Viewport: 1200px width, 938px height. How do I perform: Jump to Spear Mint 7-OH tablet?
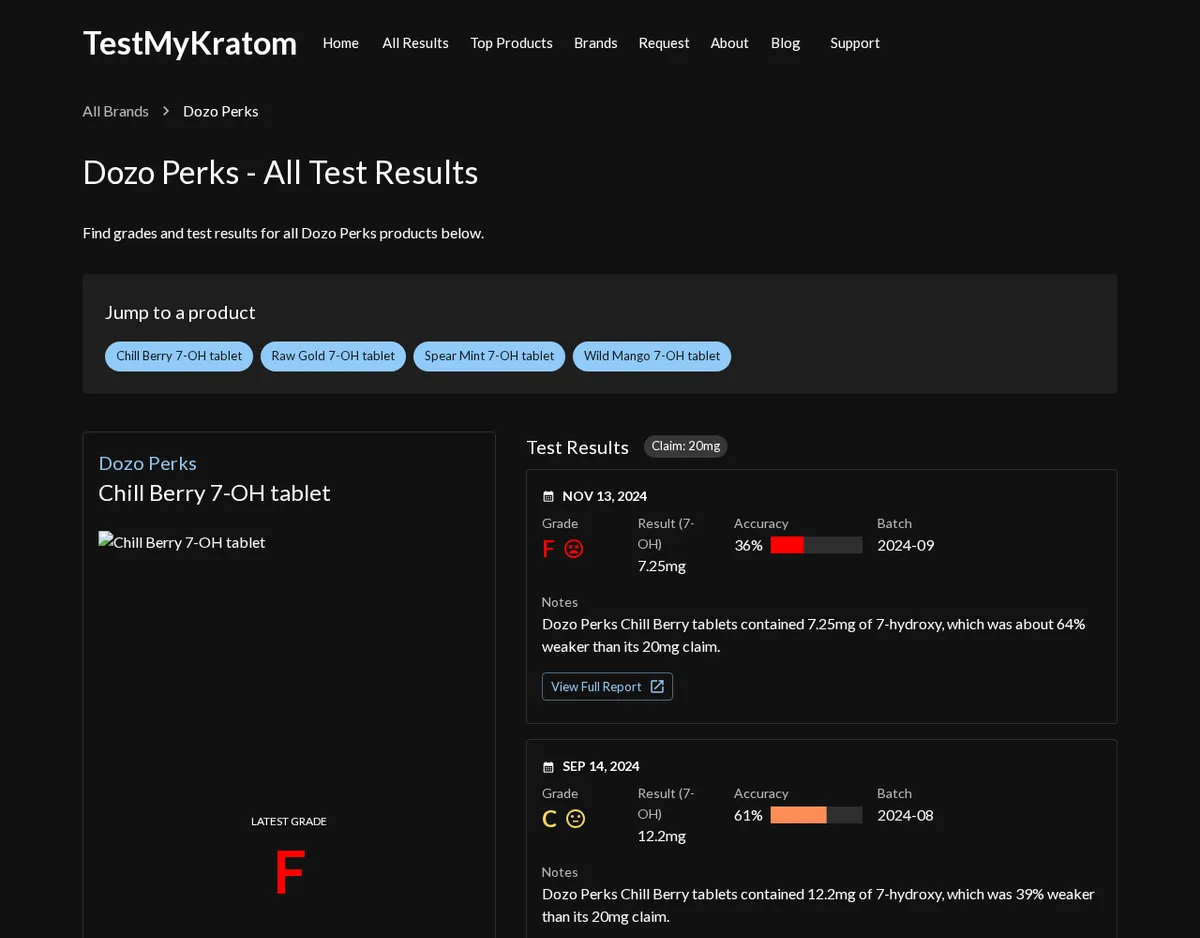pos(489,356)
